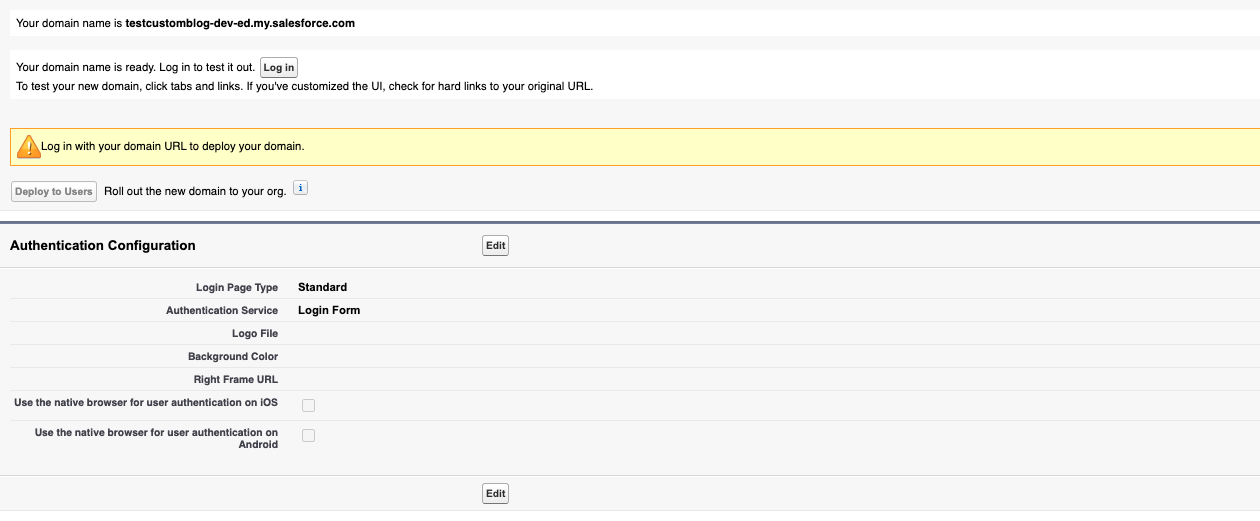Click the Standard login page type value

[x=322, y=287]
